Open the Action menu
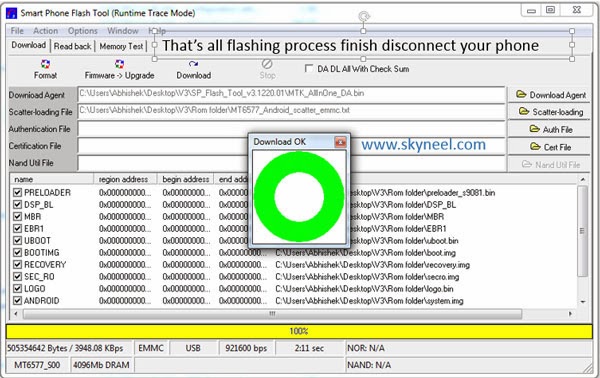600x378 pixels. pyautogui.click(x=46, y=31)
